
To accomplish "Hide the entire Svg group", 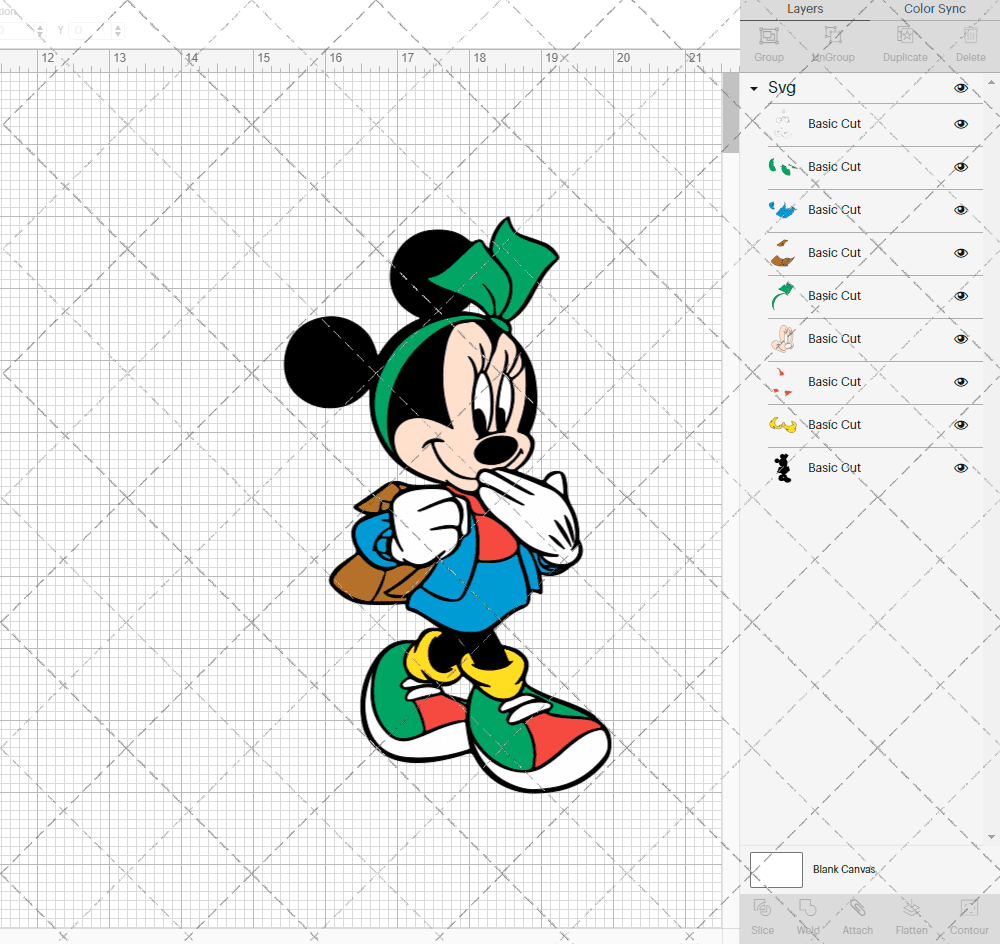I will (960, 88).
